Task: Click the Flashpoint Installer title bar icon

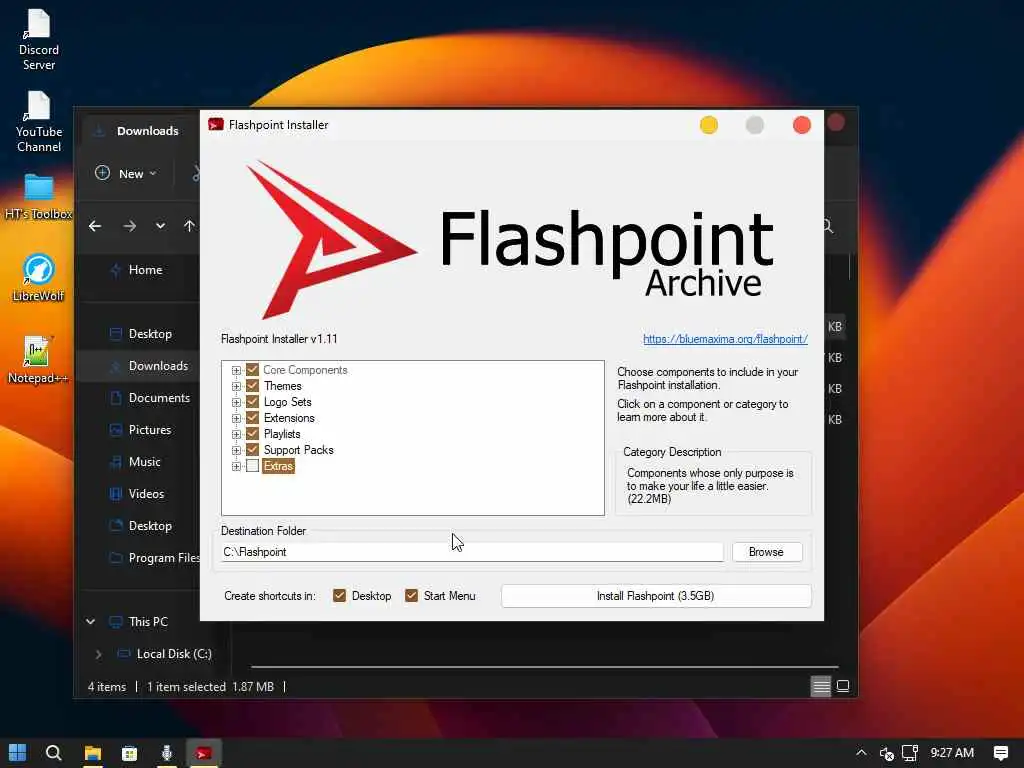Action: [x=216, y=124]
